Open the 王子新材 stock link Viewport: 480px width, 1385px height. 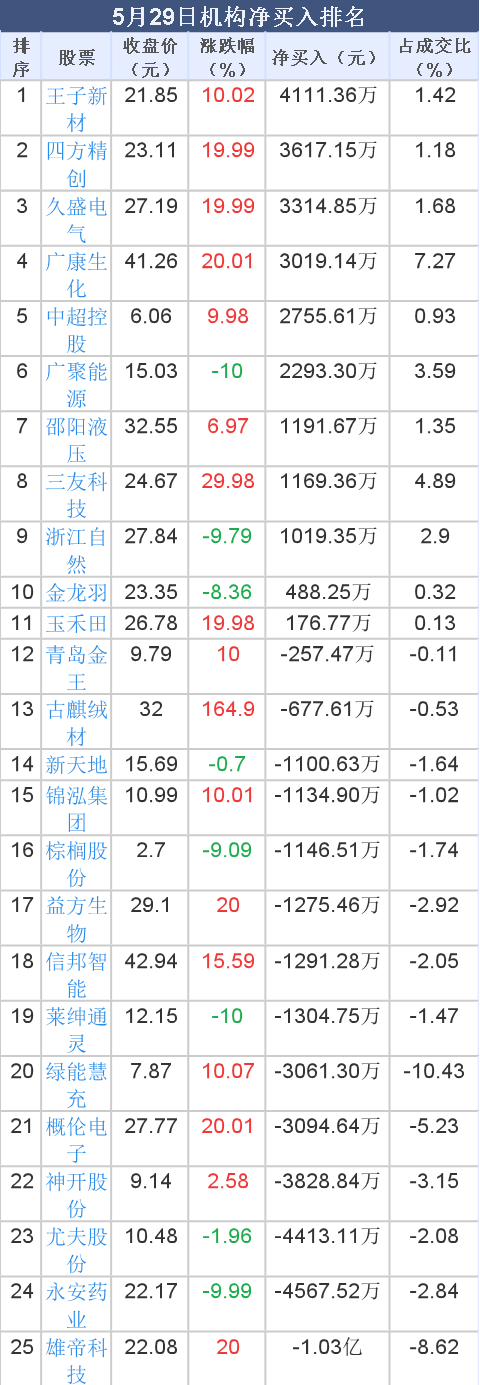coord(77,109)
